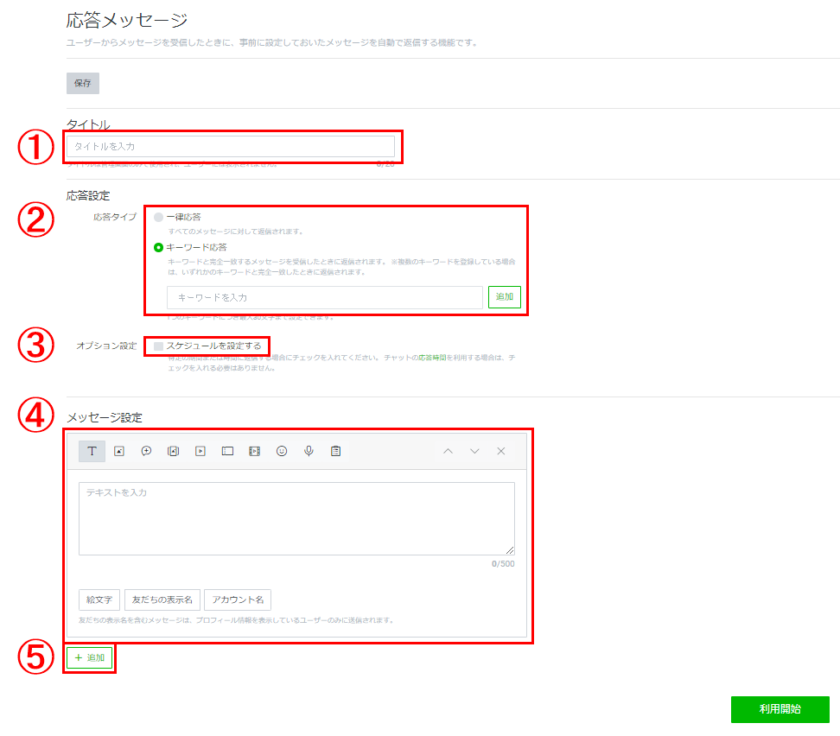Select the image message icon in toolbar
The width and height of the screenshot is (840, 736).
tap(119, 451)
